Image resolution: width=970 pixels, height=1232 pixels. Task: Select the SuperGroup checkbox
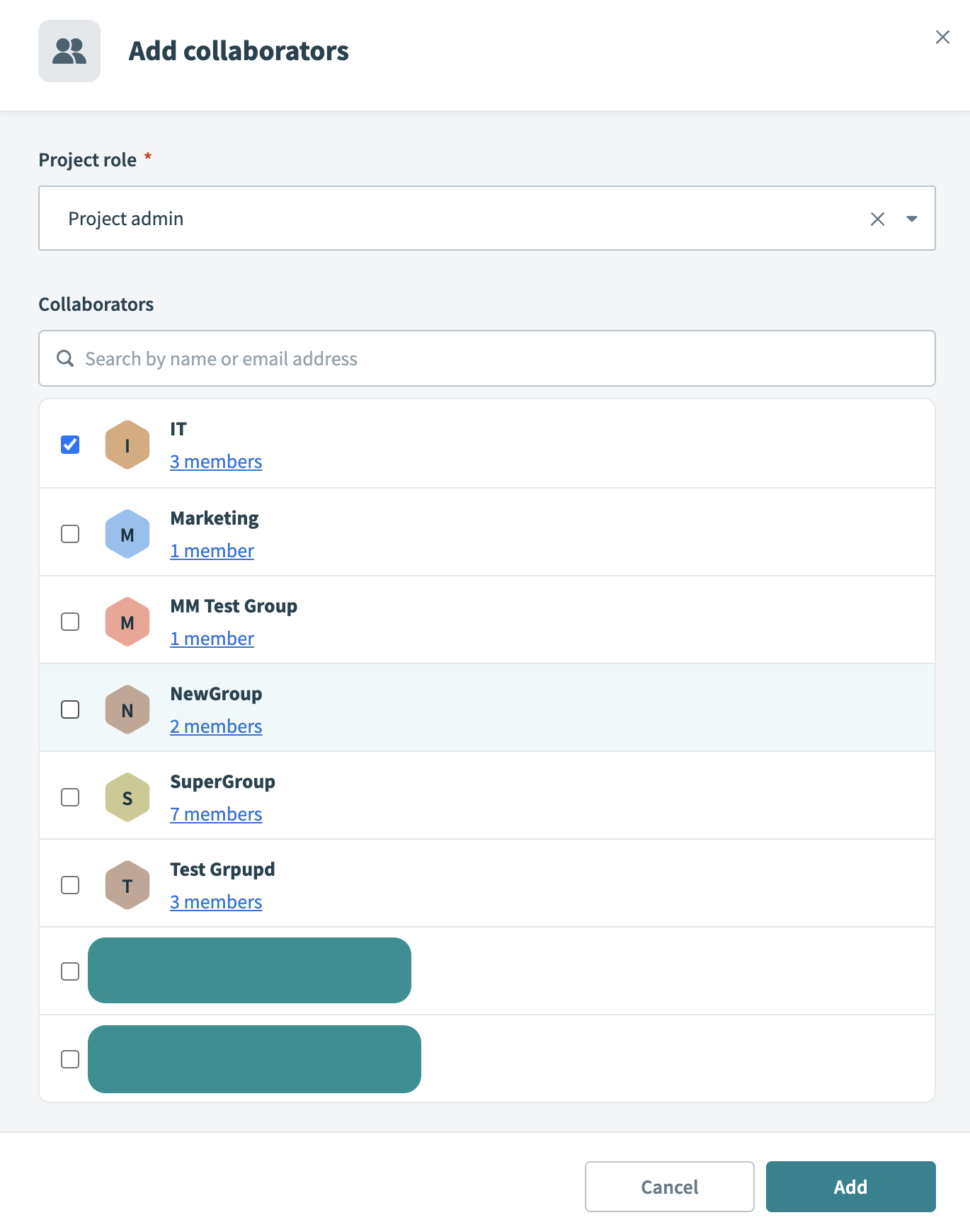pyautogui.click(x=70, y=797)
